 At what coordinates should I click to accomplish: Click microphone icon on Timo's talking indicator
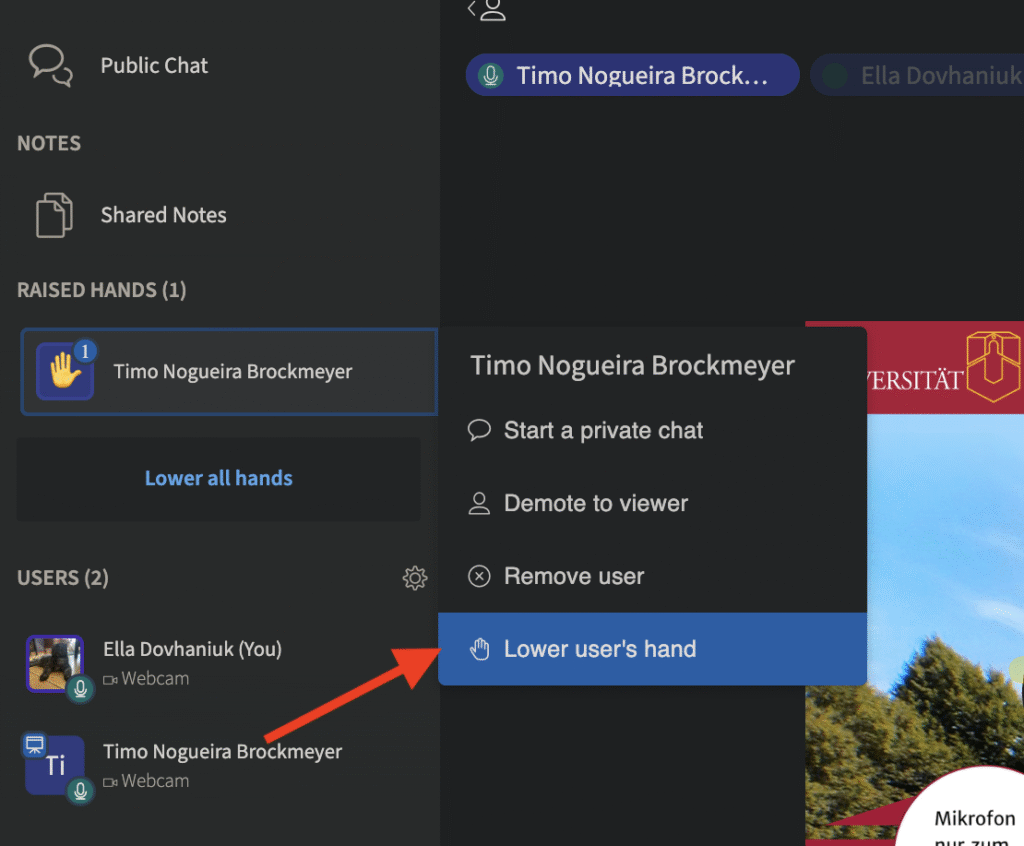click(490, 76)
